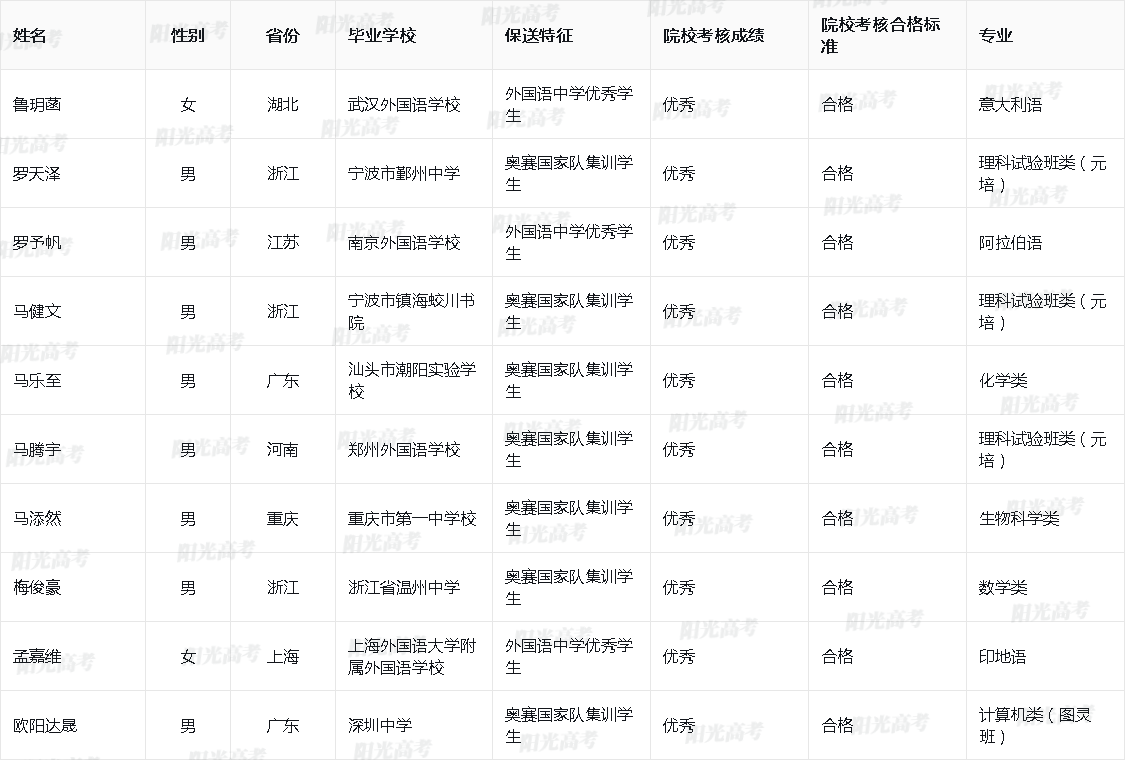Click the school 重庆市第一中学校
Screen dimensions: 1125x760
pyautogui.click(x=412, y=519)
